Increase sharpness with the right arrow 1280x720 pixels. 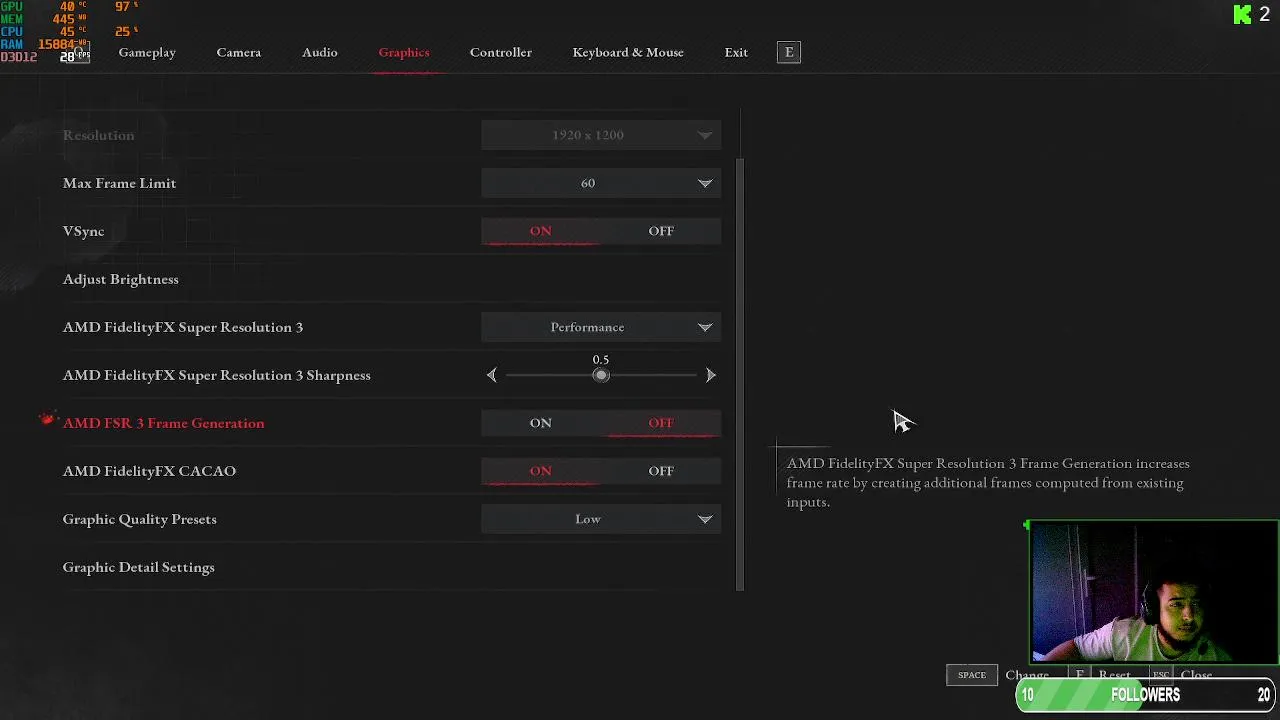[x=711, y=375]
